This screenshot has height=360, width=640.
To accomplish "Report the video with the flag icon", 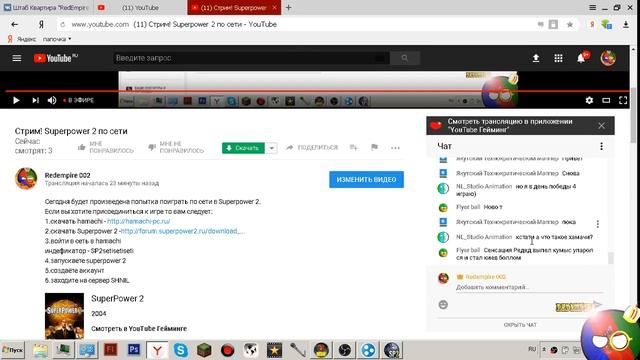I will (x=374, y=147).
